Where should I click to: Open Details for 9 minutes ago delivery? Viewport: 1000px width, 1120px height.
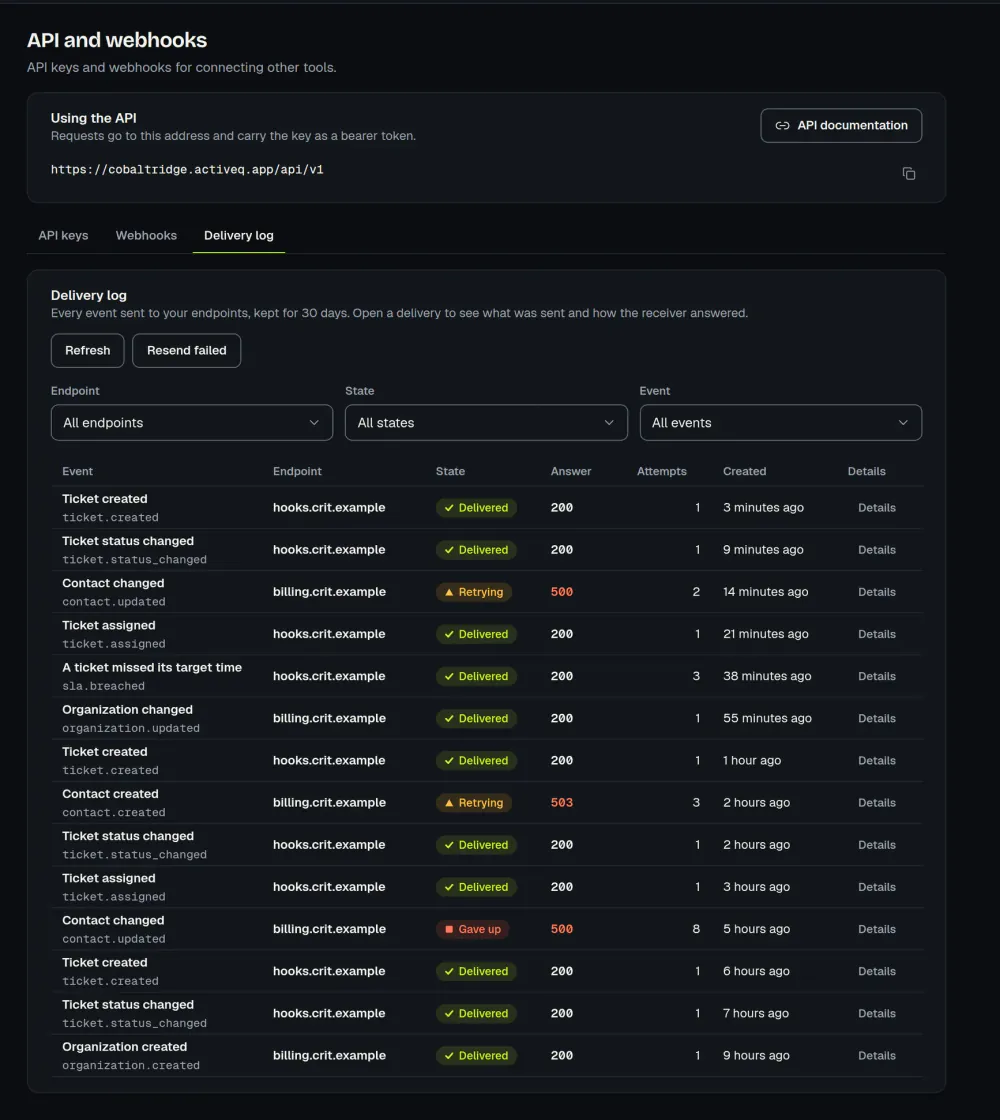point(876,550)
